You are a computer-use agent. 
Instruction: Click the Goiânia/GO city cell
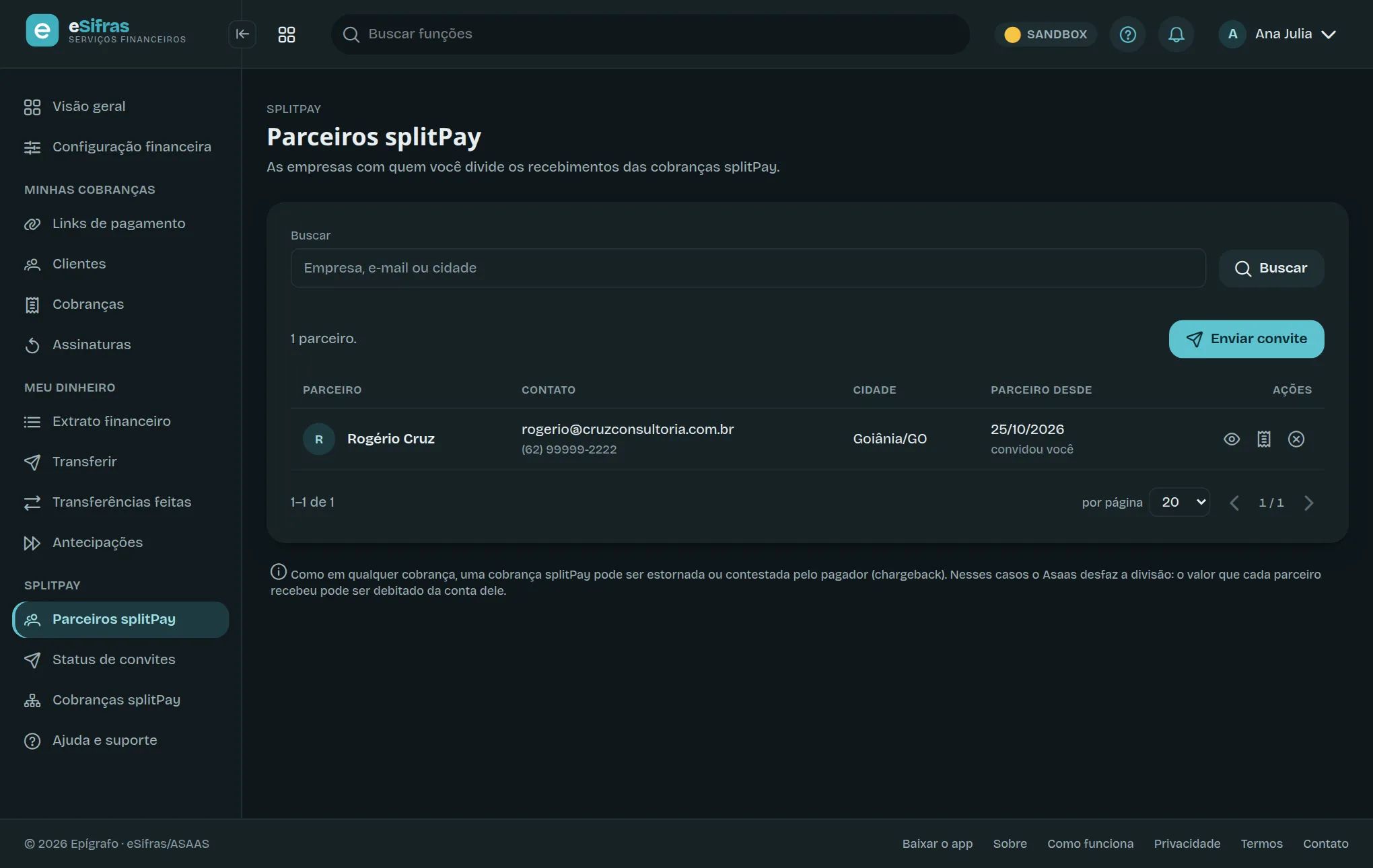[x=890, y=439]
